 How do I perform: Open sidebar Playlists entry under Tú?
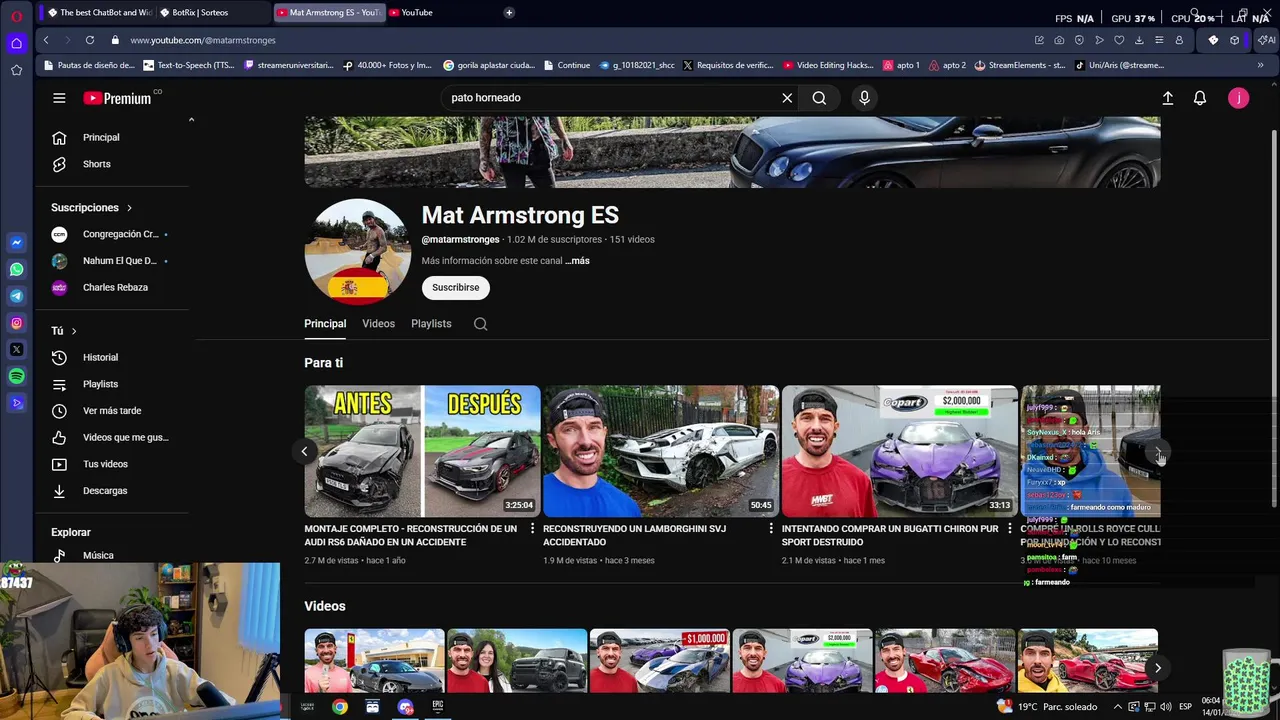coord(100,384)
